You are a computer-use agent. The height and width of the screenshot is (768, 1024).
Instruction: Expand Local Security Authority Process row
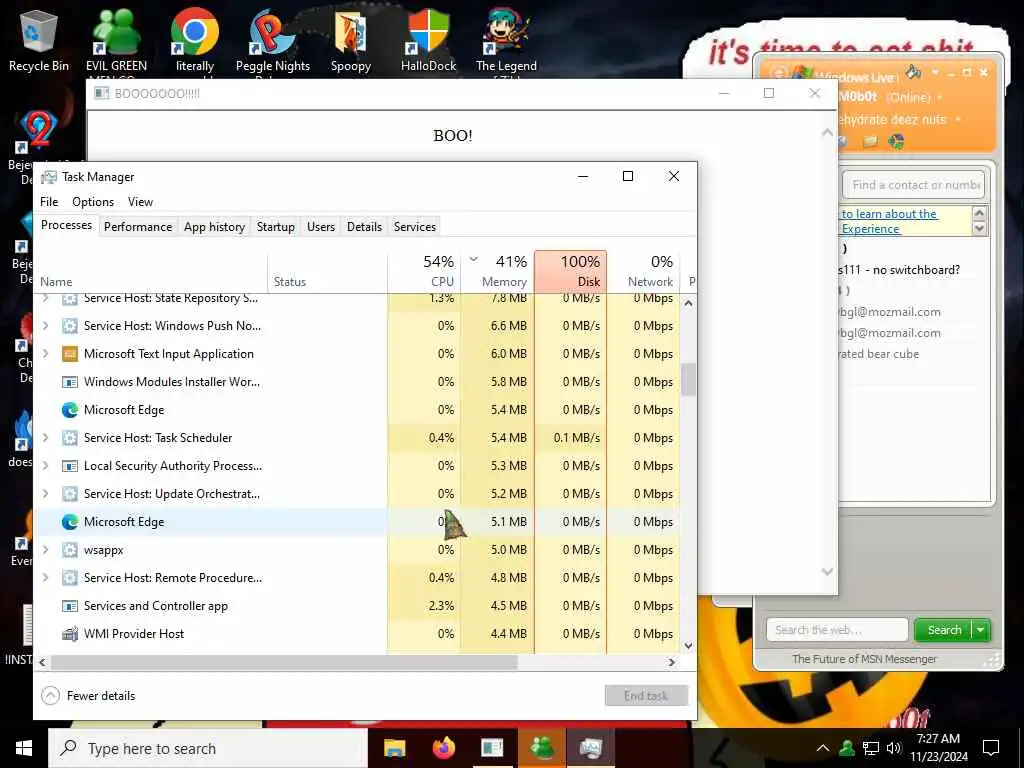45,466
